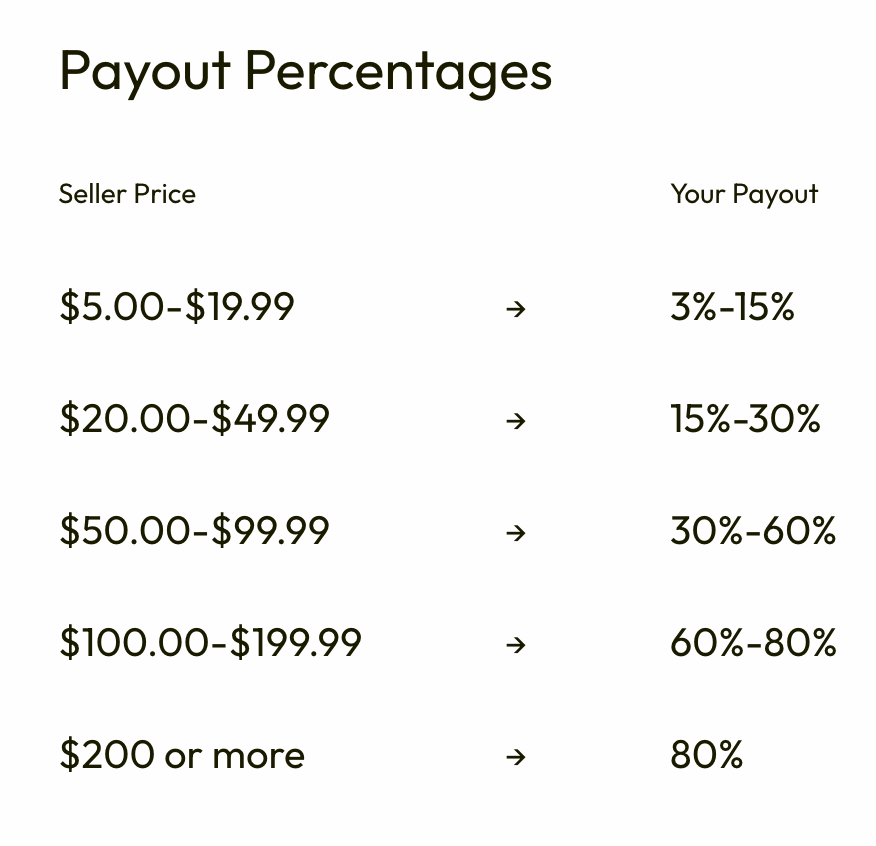Click the arrow after $100.00-$199.99

(516, 645)
